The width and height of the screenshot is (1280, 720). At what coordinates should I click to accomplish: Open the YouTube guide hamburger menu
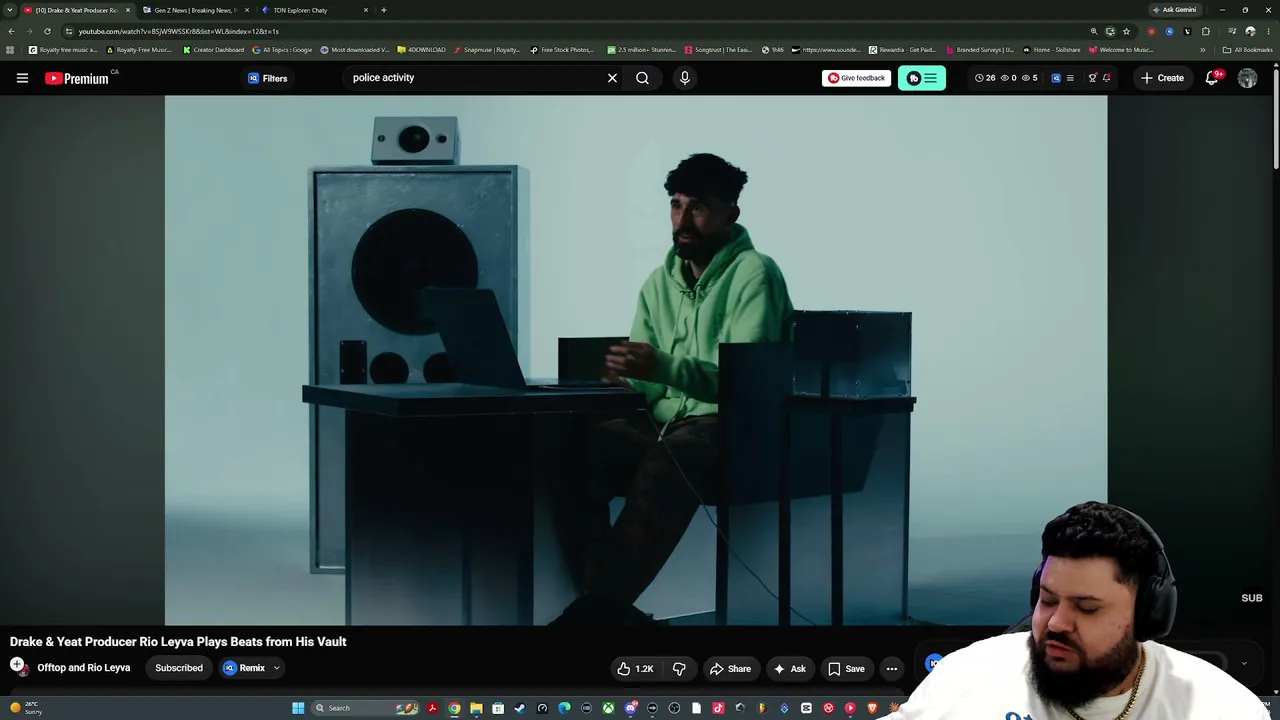point(22,78)
